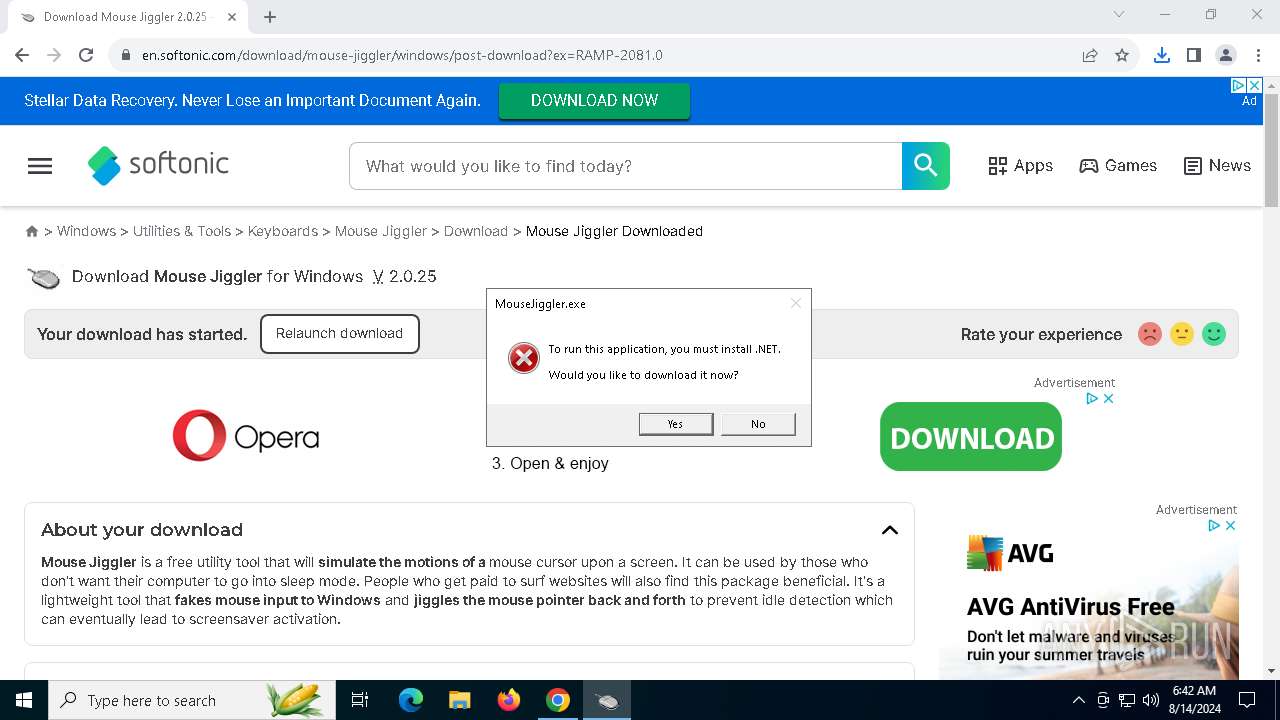The image size is (1280, 720).
Task: Open Chrome downloads icon
Action: point(1162,55)
